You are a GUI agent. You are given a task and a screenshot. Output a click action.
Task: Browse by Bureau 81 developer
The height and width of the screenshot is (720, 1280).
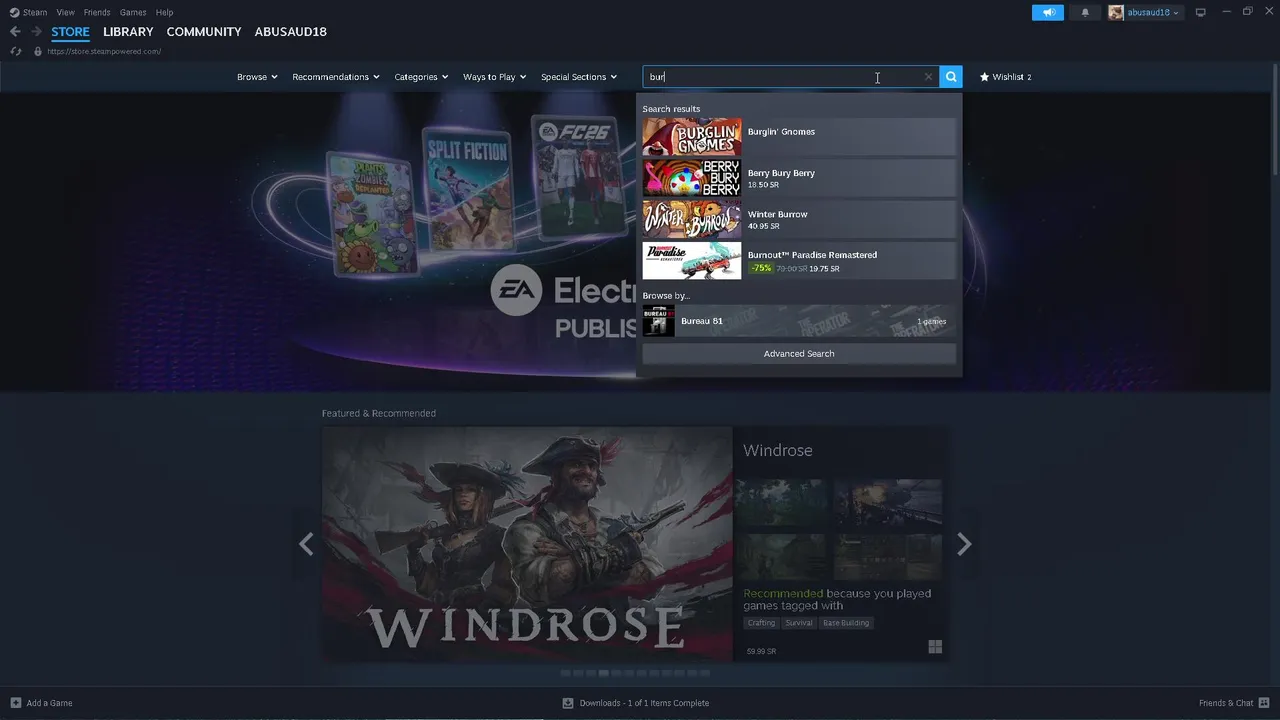(x=799, y=321)
